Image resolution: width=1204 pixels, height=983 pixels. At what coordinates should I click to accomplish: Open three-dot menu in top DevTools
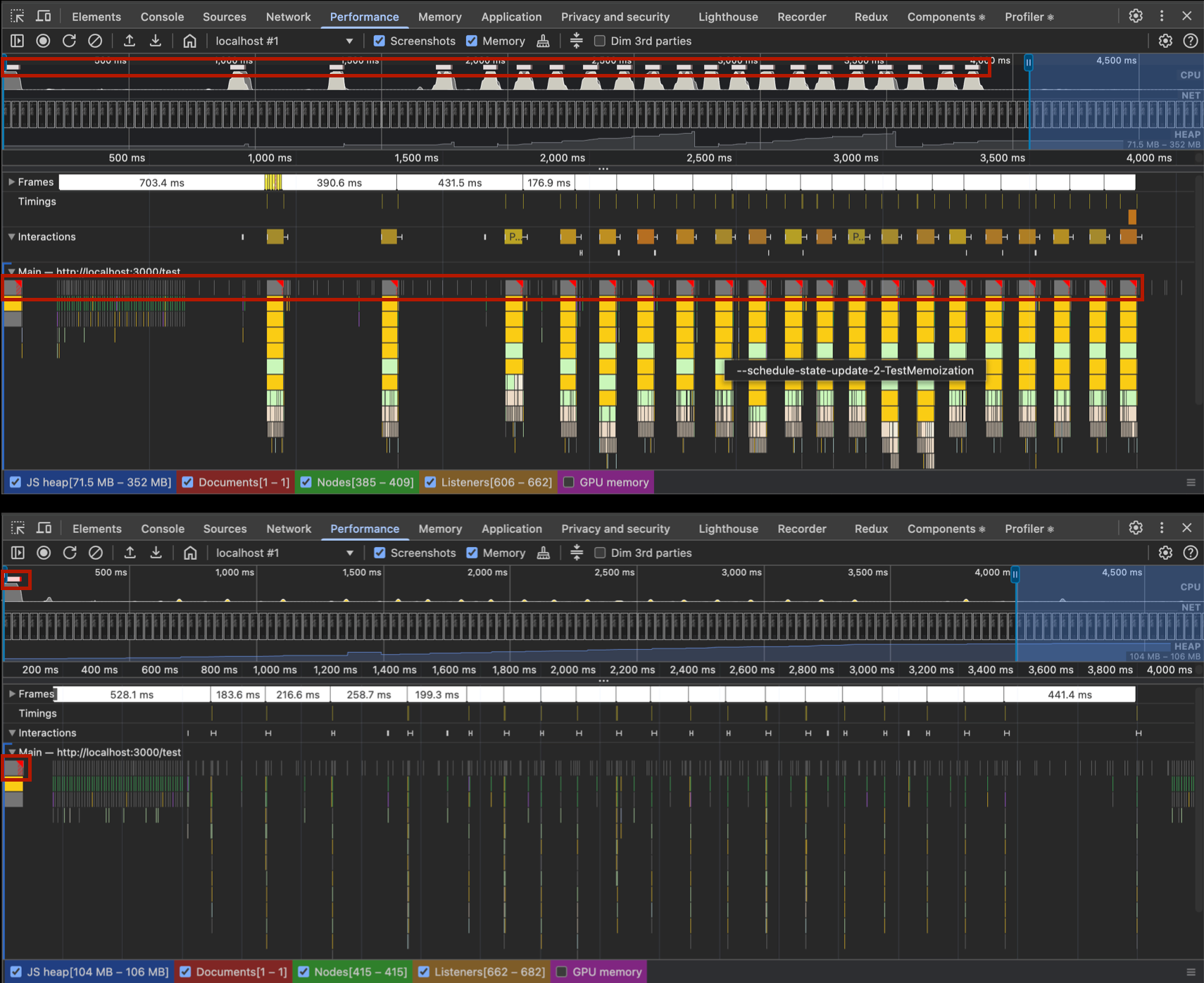(x=1162, y=15)
